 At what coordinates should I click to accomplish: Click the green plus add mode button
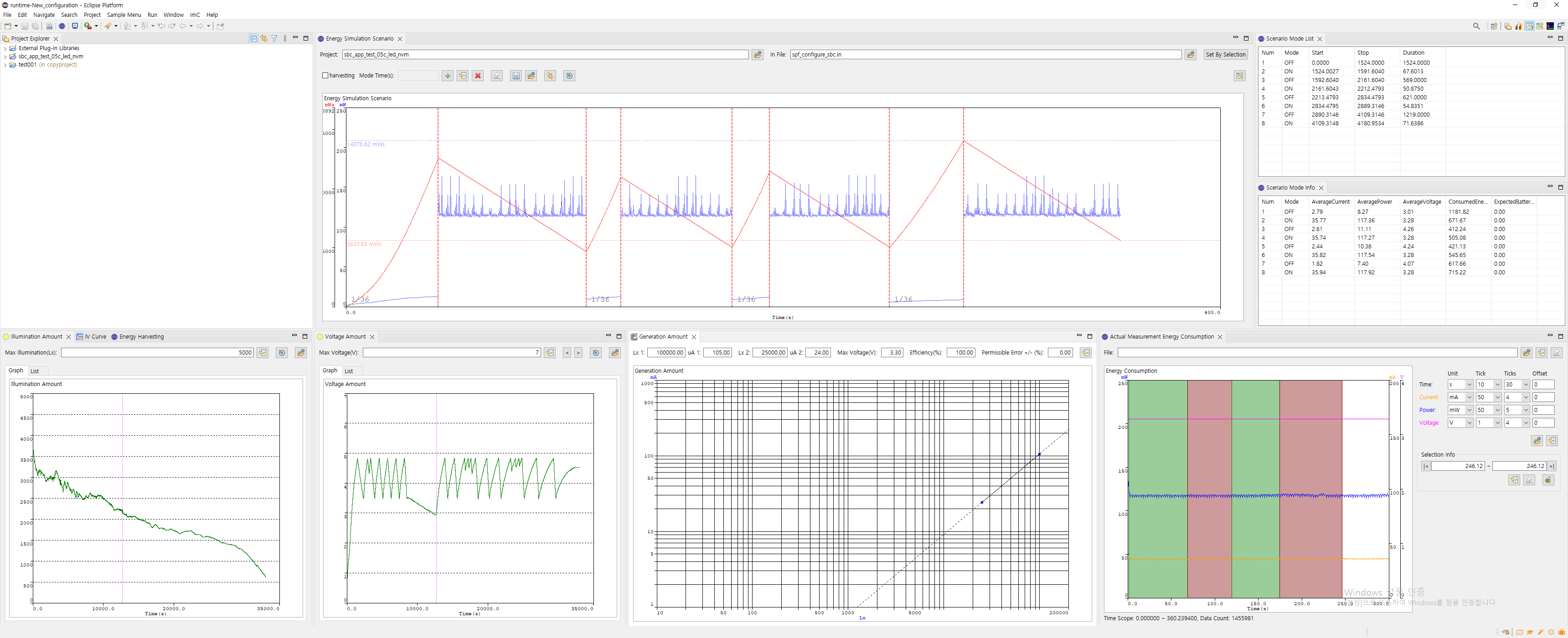coord(448,76)
